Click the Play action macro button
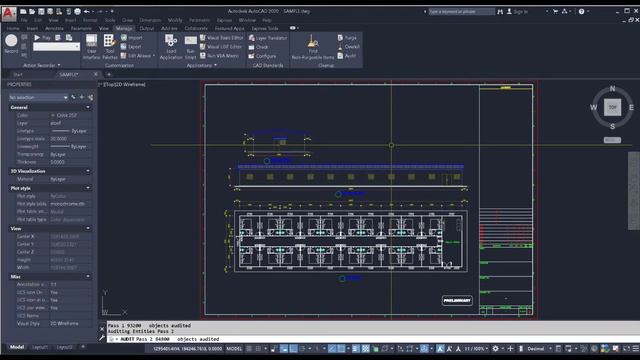Image resolution: width=640 pixels, height=360 pixels. [42, 38]
